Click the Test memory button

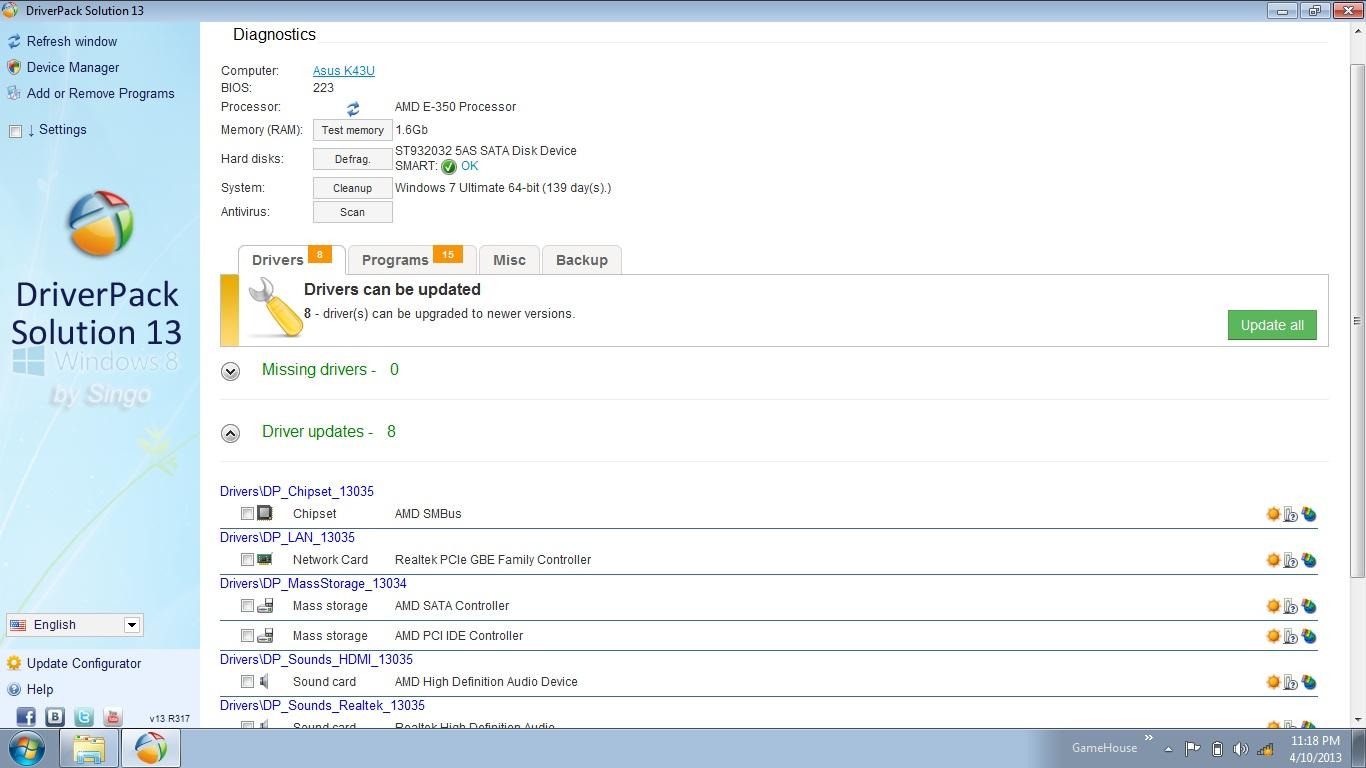[353, 130]
